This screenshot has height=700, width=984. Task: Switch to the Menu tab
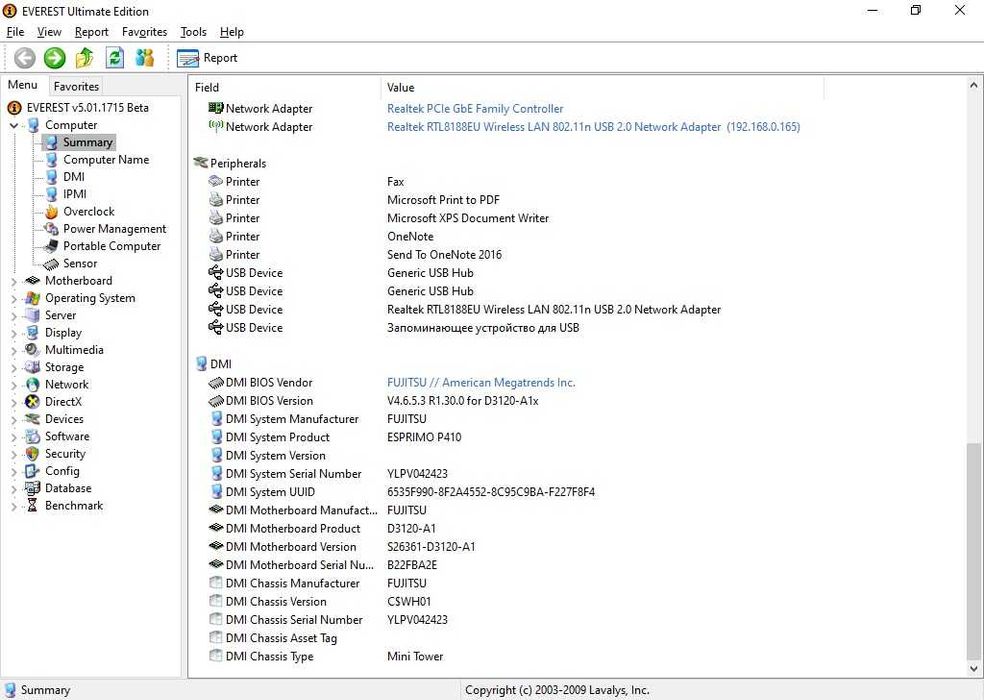(x=23, y=85)
